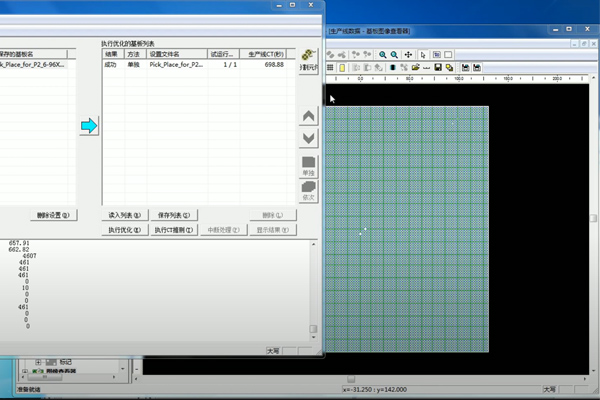Click the yellow board toolbar icon
The image size is (600, 400).
(342, 68)
